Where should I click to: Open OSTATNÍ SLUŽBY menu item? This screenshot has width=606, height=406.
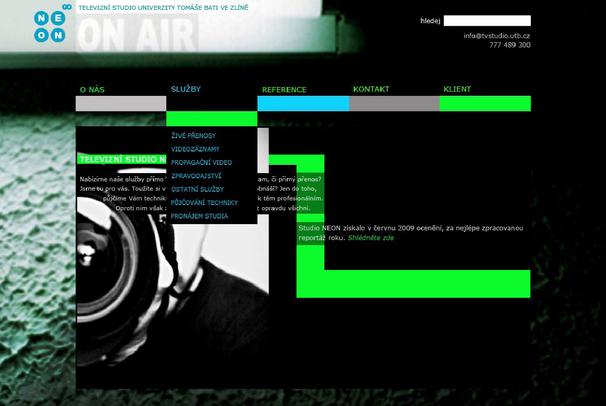click(x=197, y=189)
